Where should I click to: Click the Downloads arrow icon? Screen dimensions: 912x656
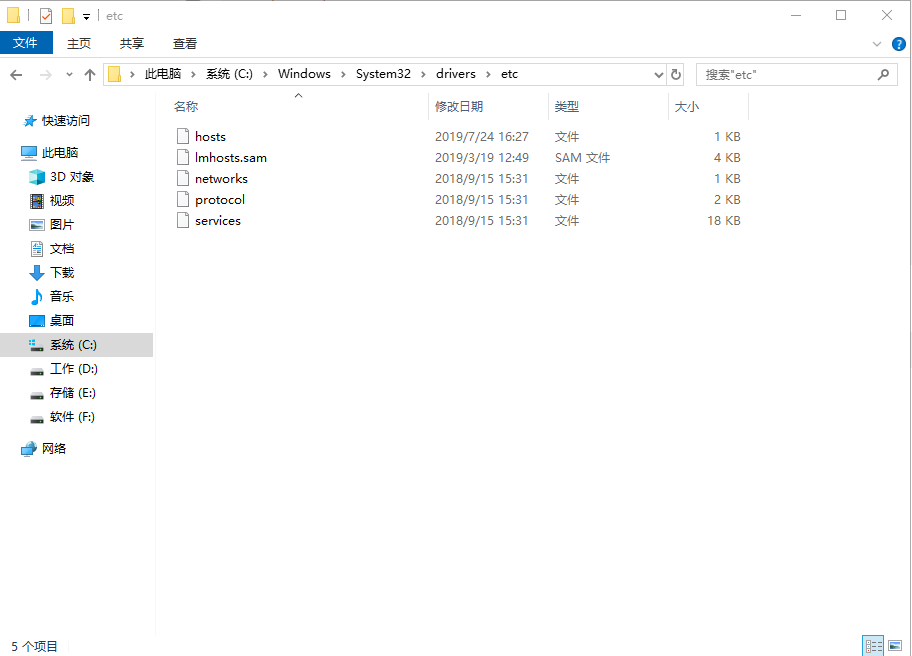click(x=37, y=273)
